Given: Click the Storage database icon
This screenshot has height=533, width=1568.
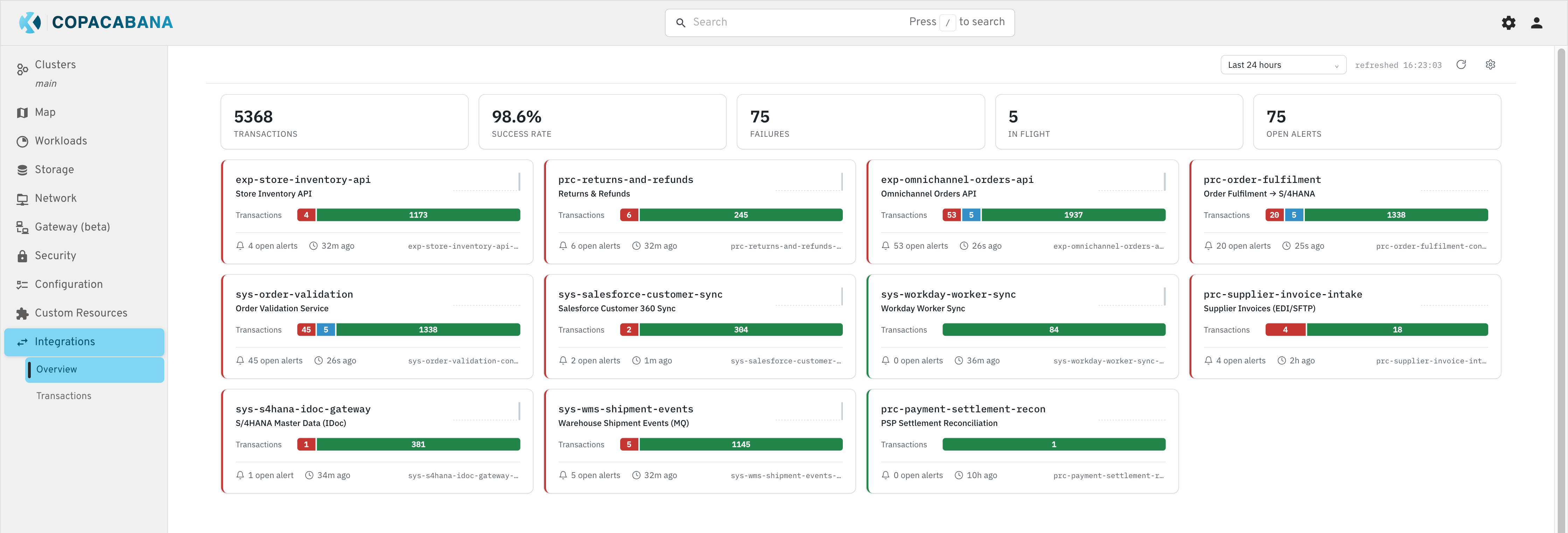Looking at the screenshot, I should [x=22, y=170].
